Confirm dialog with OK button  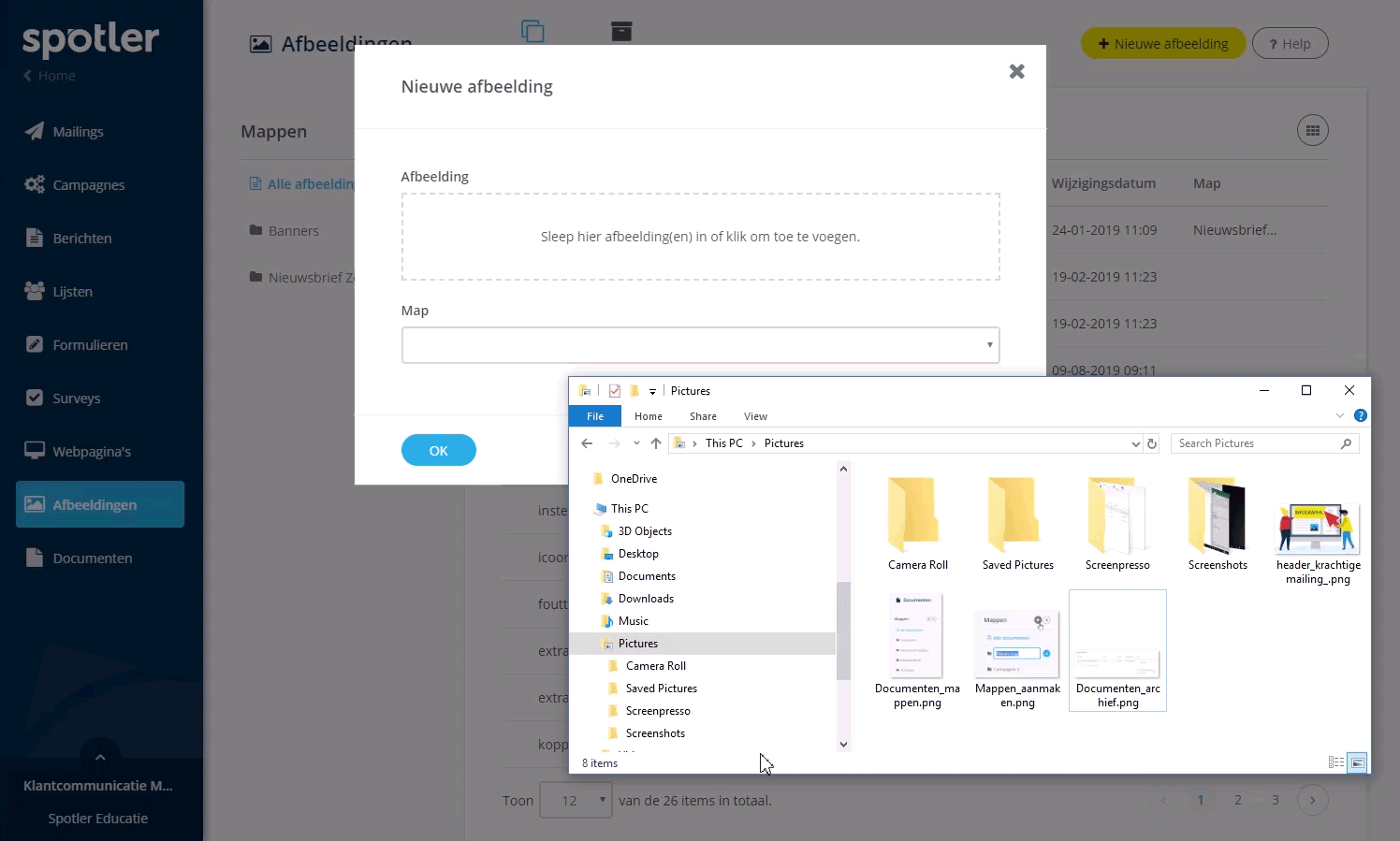click(x=439, y=450)
